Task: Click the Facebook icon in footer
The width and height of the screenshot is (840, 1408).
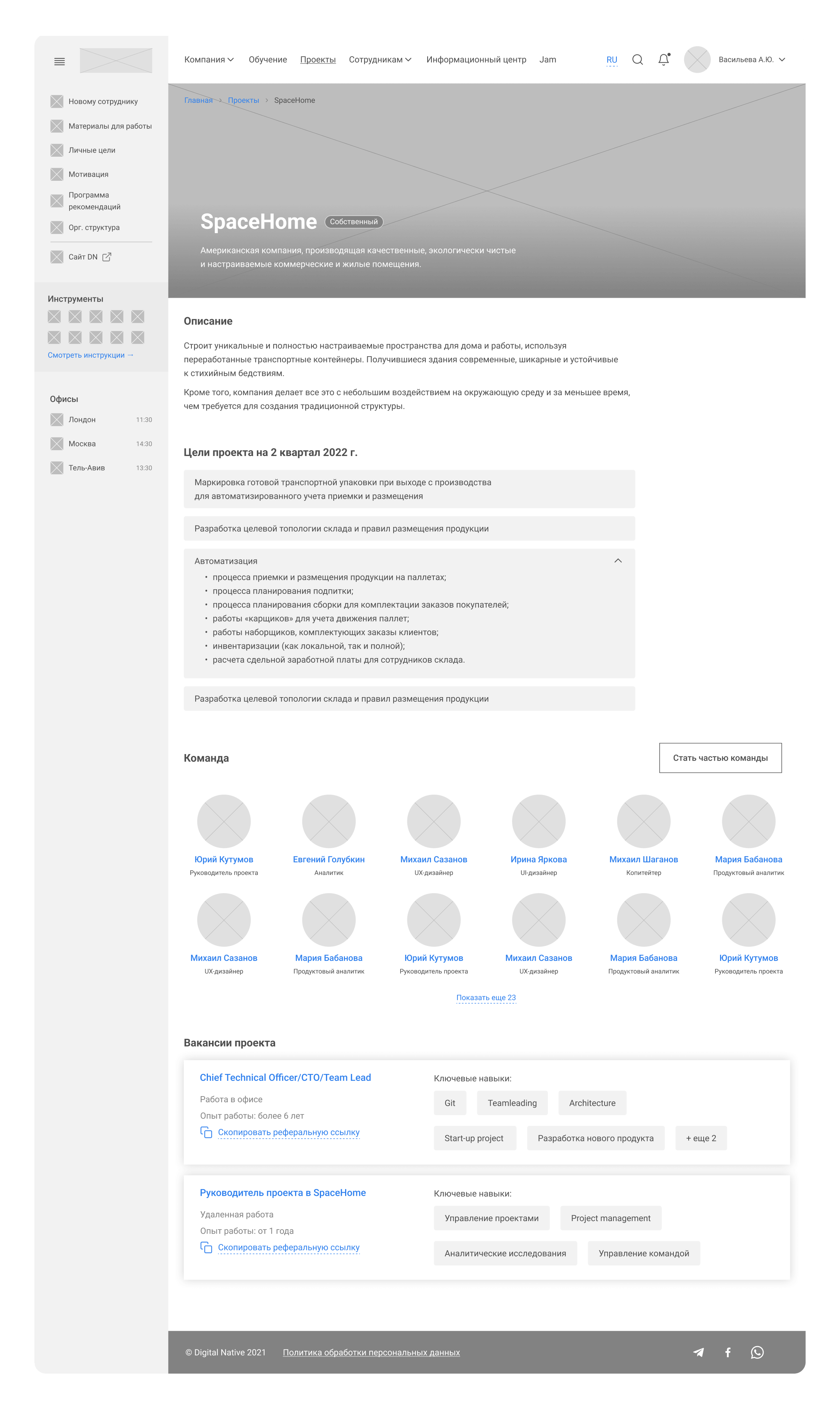Action: coord(728,1352)
